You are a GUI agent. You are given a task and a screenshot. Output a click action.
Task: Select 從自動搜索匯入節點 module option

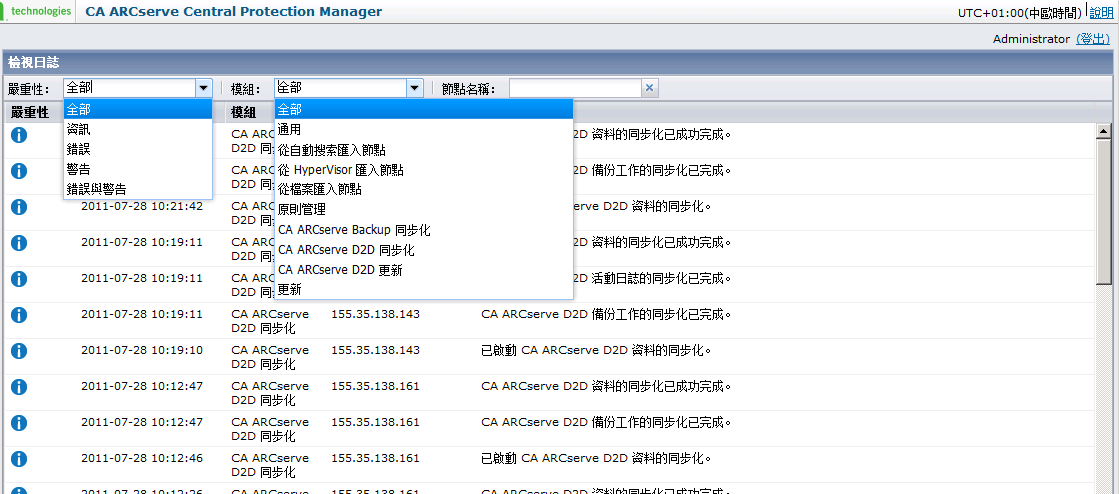[x=424, y=150]
